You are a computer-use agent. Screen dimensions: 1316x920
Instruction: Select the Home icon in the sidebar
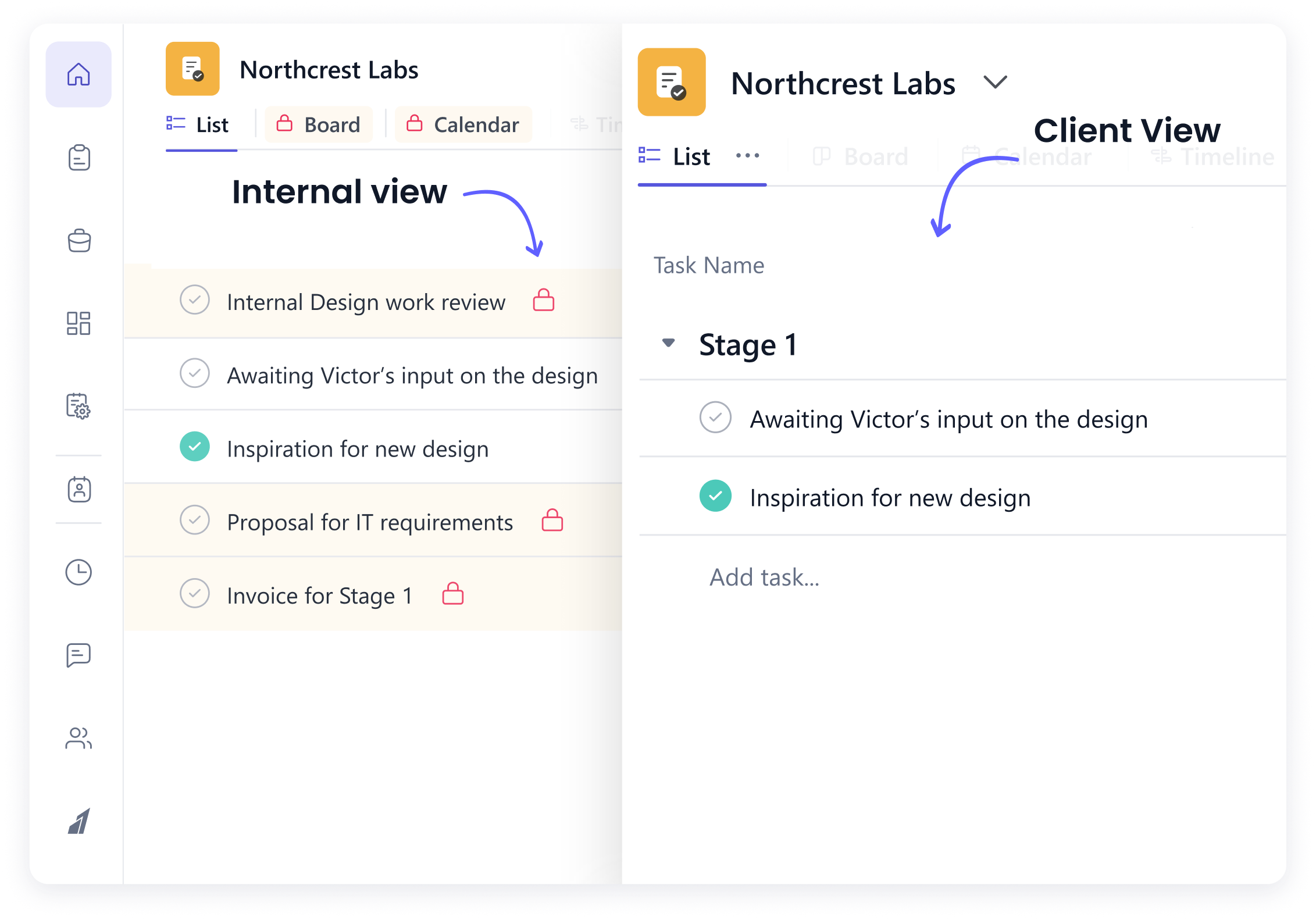coord(79,74)
